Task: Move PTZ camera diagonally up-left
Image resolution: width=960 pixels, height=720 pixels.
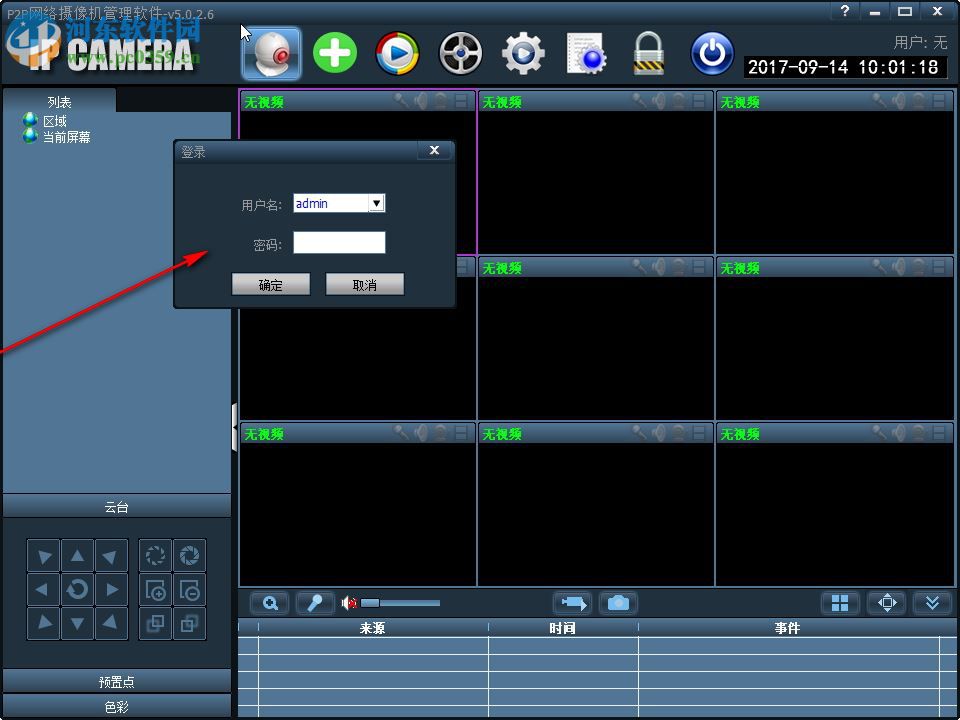Action: 43,556
